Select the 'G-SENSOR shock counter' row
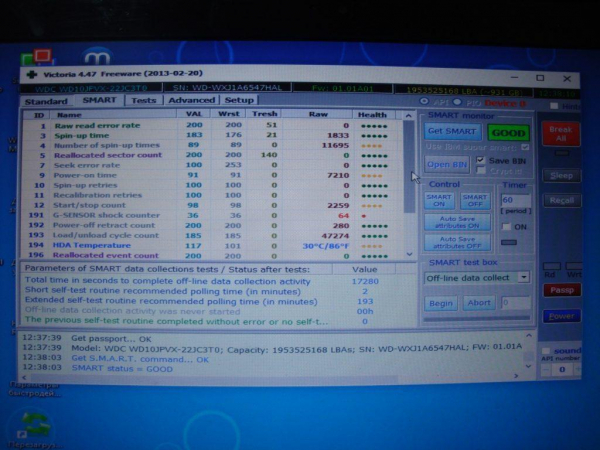 [x=212, y=215]
